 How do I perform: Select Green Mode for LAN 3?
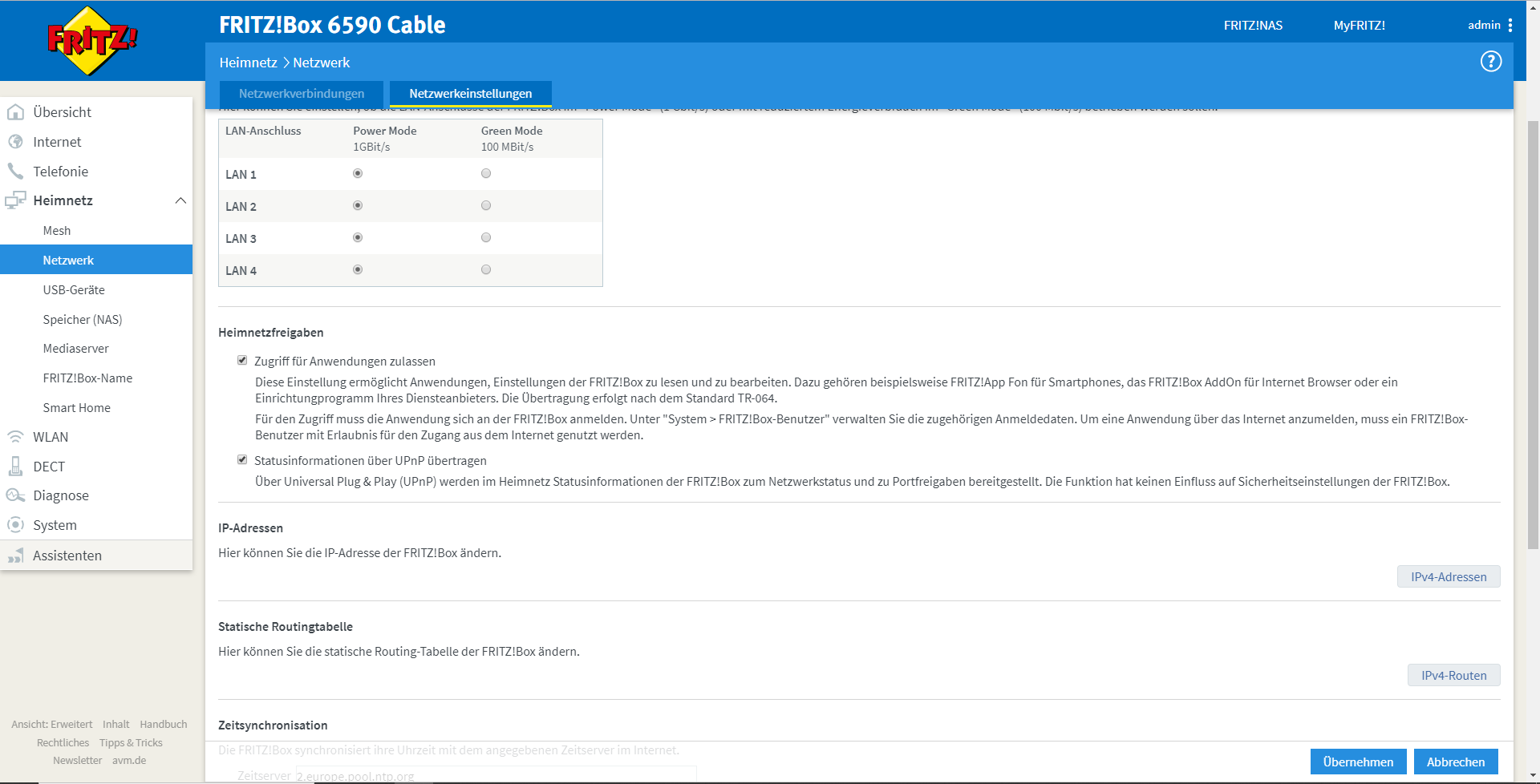[x=486, y=237]
